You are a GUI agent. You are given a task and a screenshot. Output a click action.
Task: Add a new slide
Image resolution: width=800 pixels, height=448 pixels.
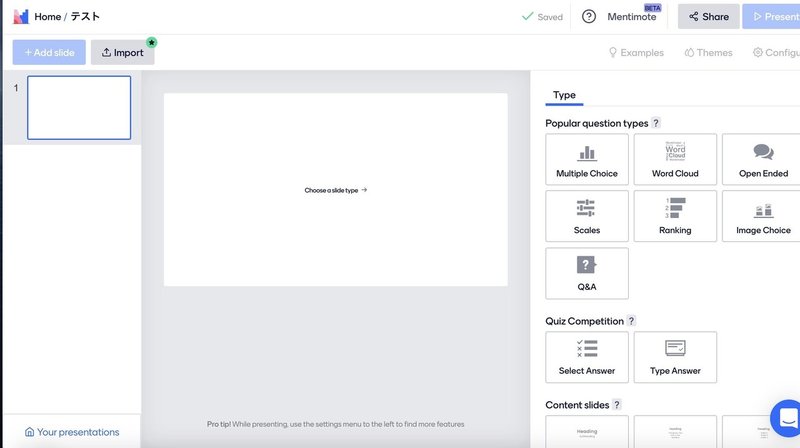[49, 53]
